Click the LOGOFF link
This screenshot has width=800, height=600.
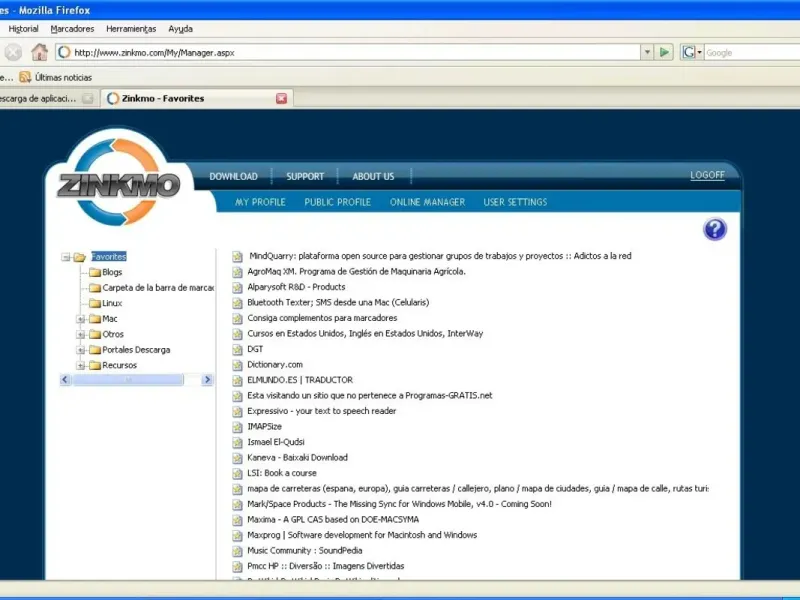(x=707, y=175)
